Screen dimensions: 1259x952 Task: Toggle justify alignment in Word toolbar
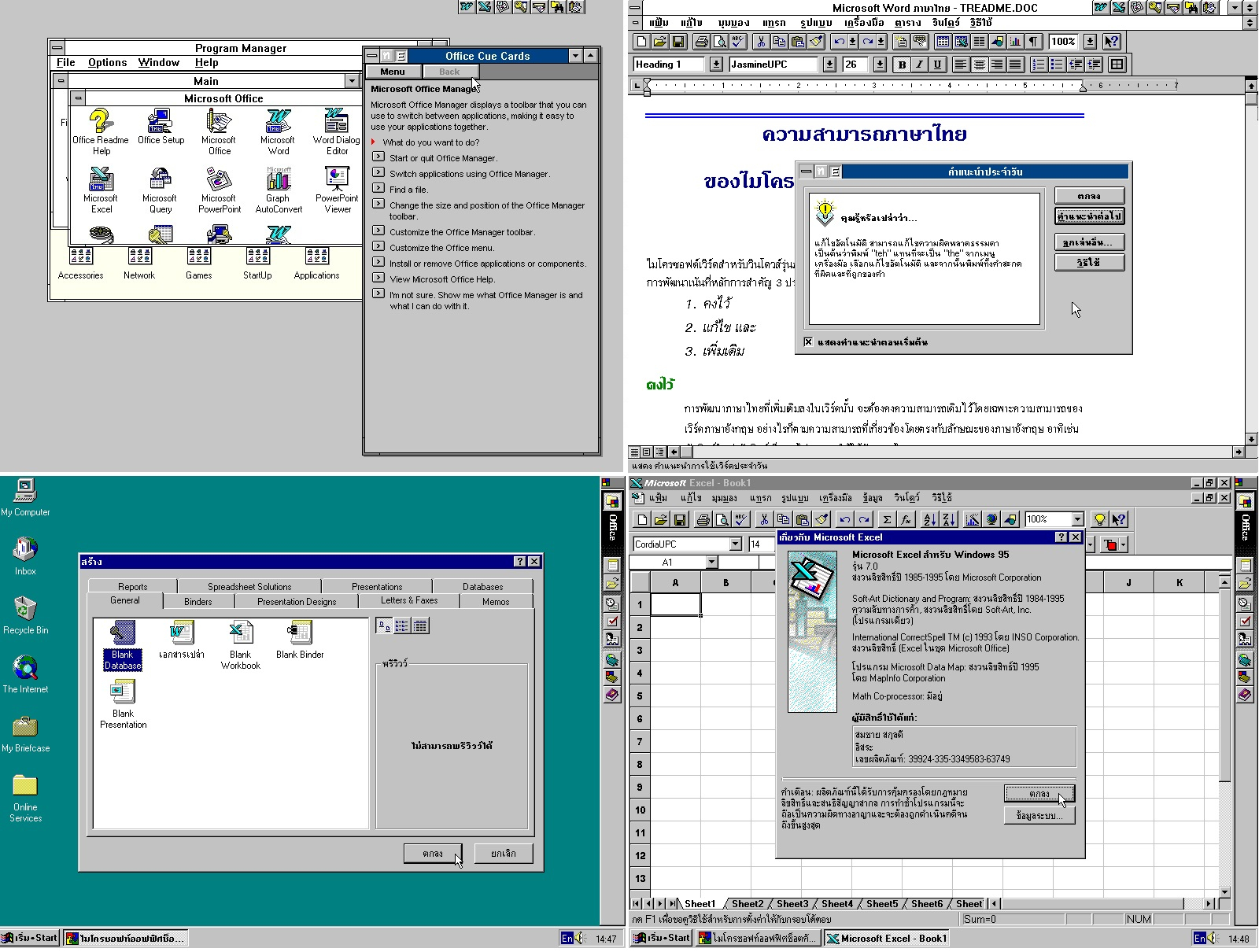(x=1015, y=65)
